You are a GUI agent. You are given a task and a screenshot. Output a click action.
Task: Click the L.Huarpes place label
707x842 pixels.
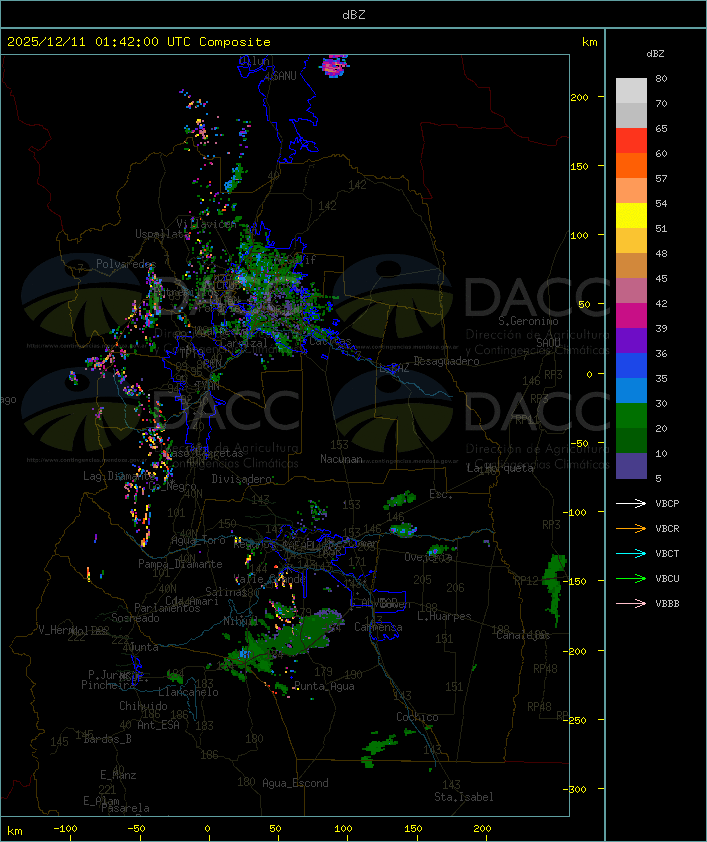click(444, 616)
